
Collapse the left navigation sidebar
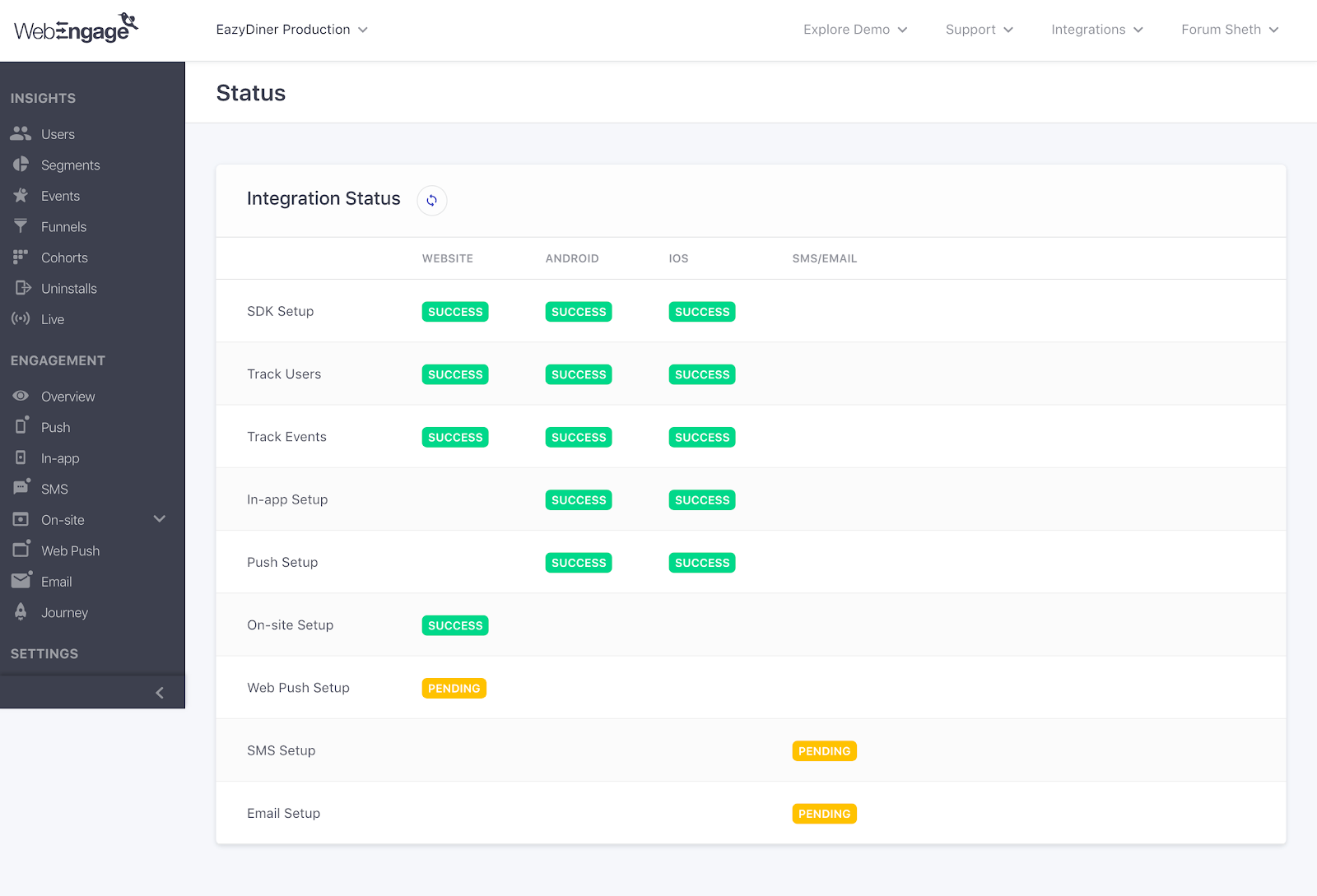[160, 692]
